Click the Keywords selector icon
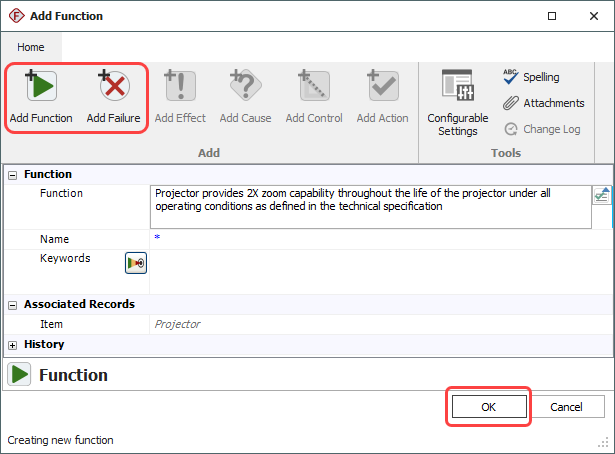The width and height of the screenshot is (615, 454). 135,263
